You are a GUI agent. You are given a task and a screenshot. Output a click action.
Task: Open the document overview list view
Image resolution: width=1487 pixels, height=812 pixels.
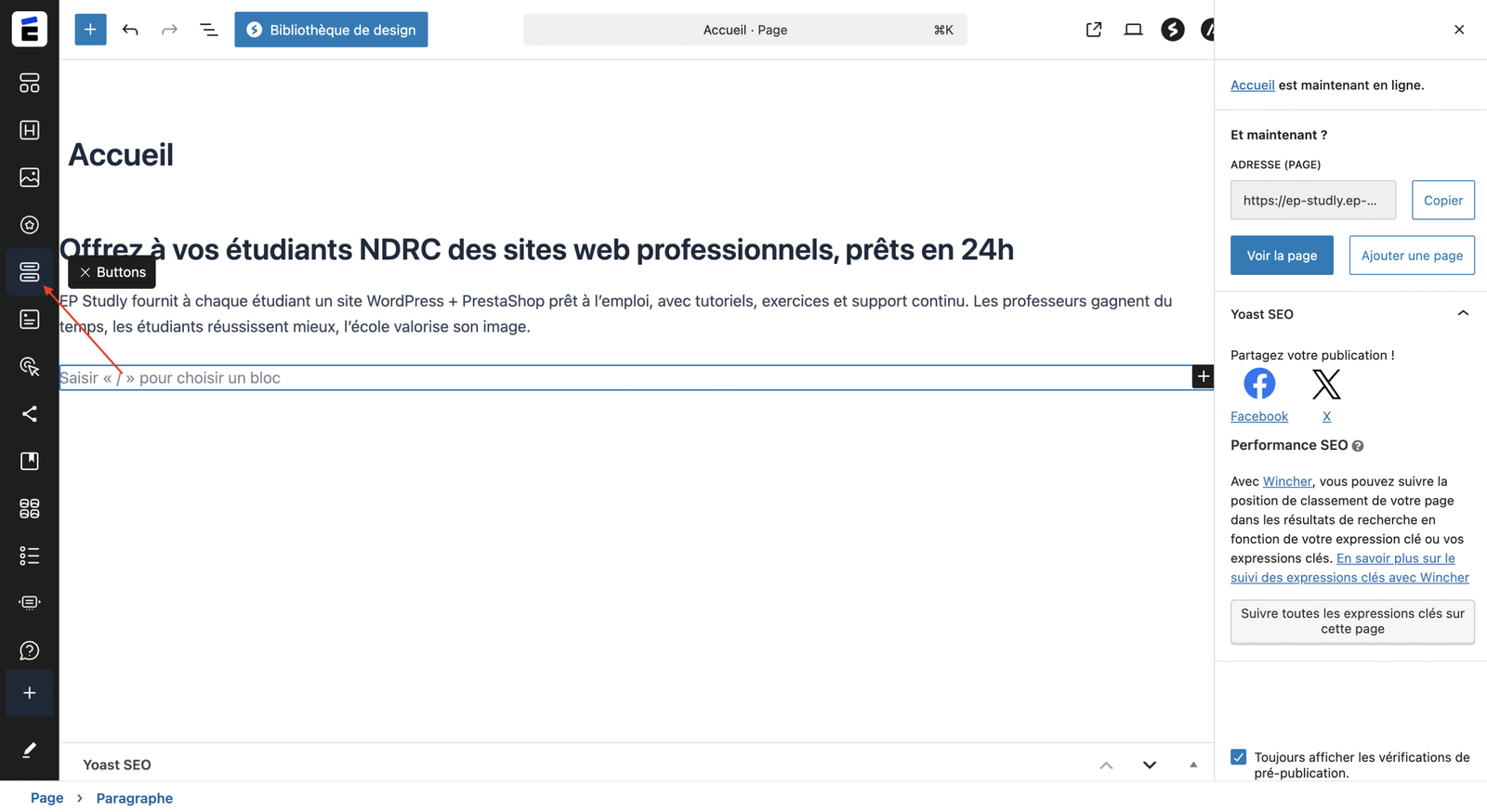pos(209,30)
